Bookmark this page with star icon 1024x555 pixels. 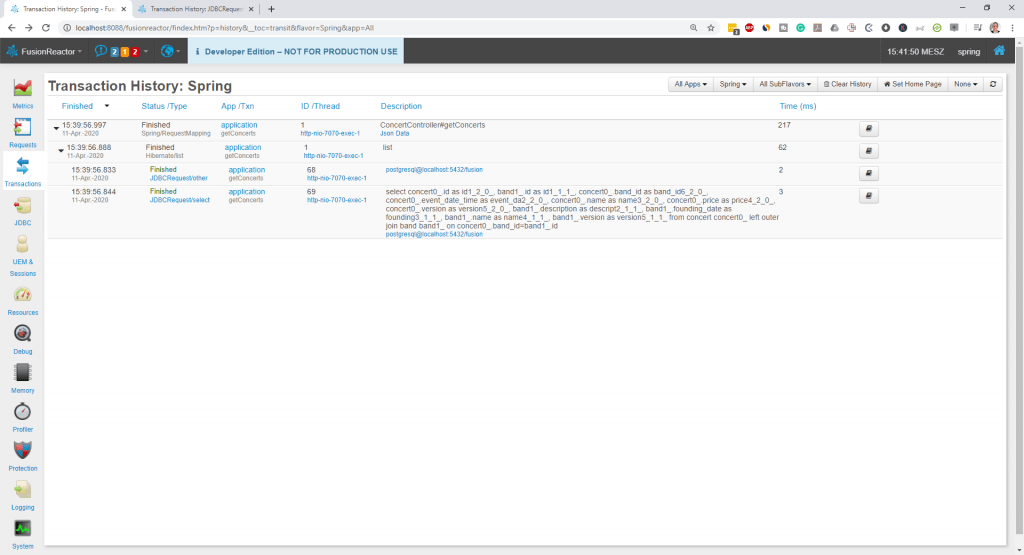pyautogui.click(x=711, y=27)
